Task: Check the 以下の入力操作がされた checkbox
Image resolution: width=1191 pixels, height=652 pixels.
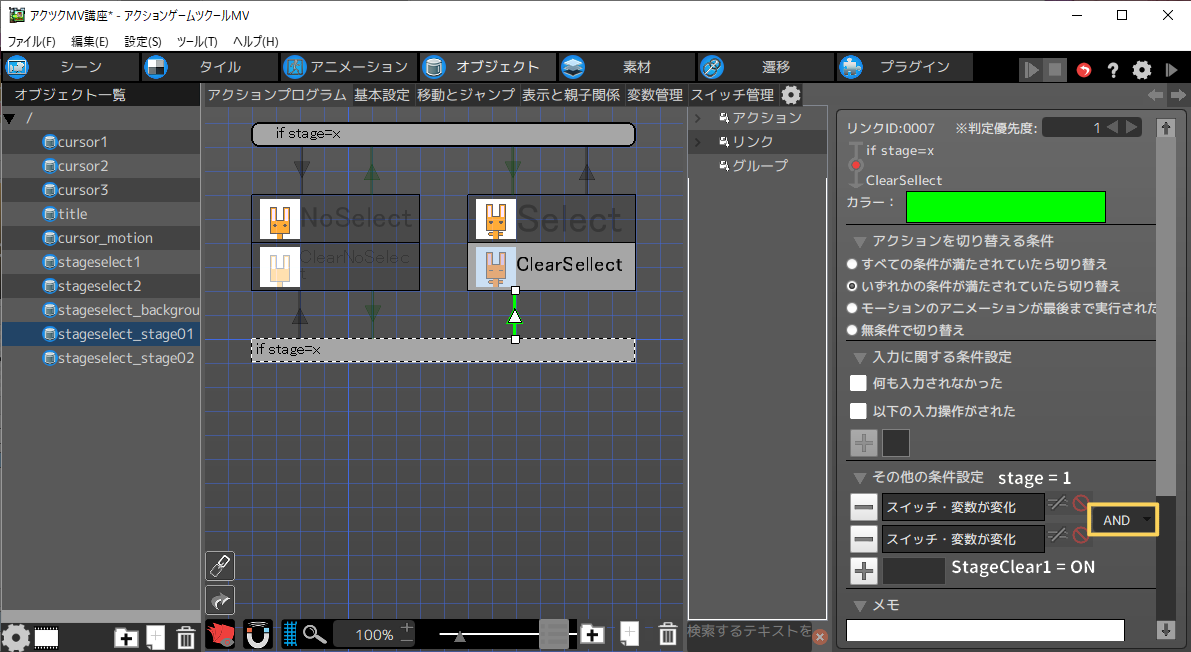Action: pyautogui.click(x=858, y=411)
